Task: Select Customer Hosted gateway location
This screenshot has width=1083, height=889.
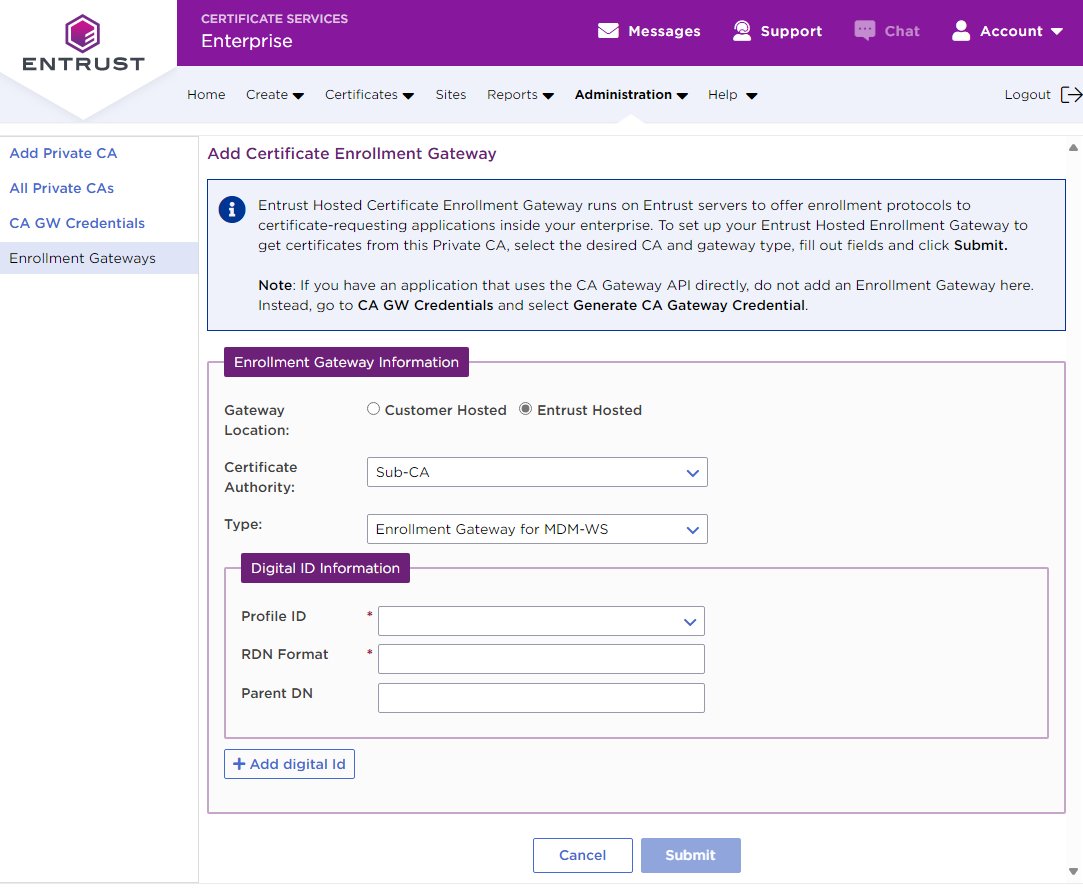Action: [x=374, y=409]
